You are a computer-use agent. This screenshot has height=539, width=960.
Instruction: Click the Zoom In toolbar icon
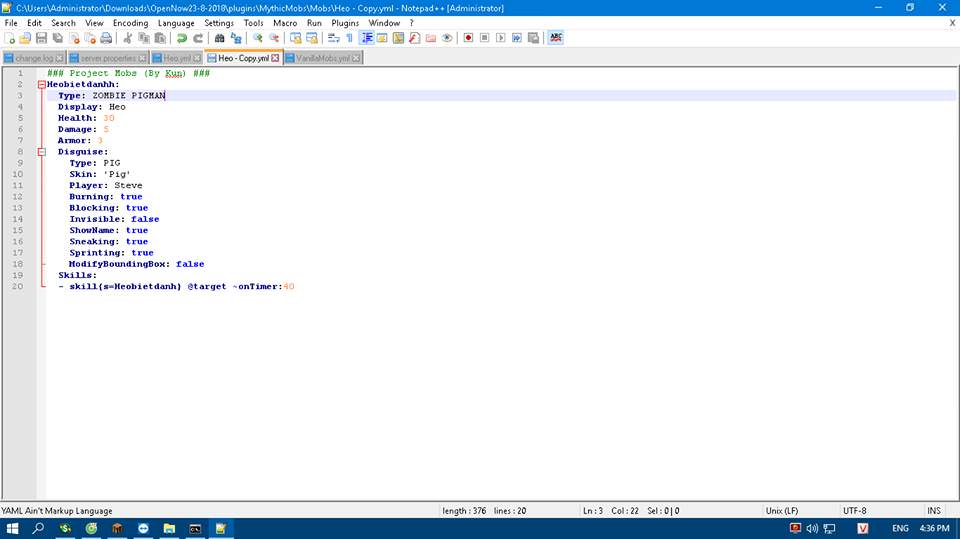pyautogui.click(x=257, y=38)
